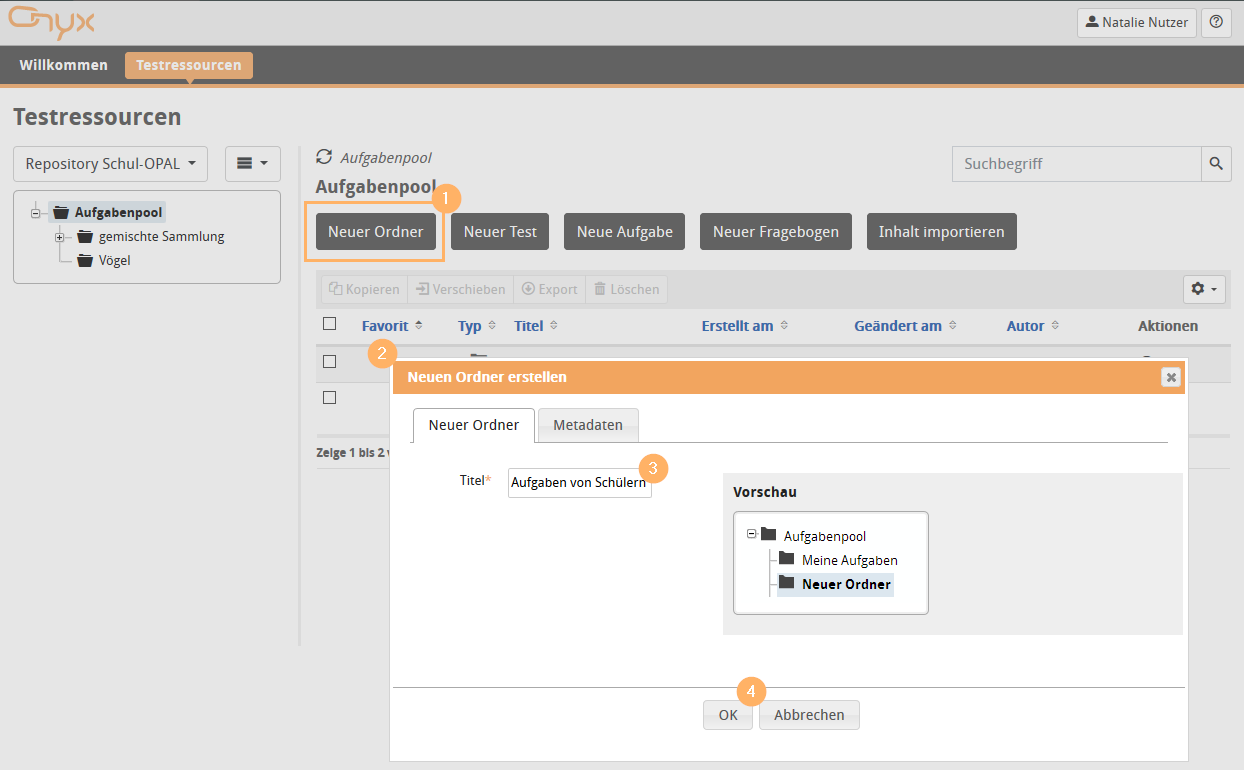Confirm folder creation with OK
1244x770 pixels.
(x=727, y=715)
